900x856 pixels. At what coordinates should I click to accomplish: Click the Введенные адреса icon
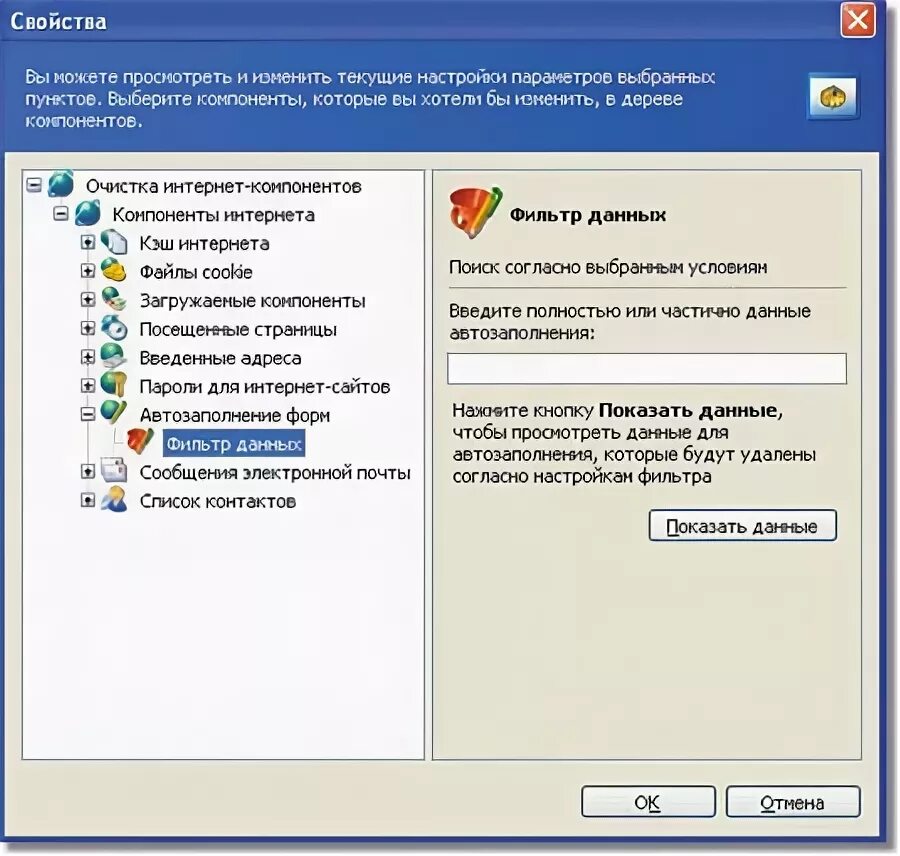pos(114,356)
